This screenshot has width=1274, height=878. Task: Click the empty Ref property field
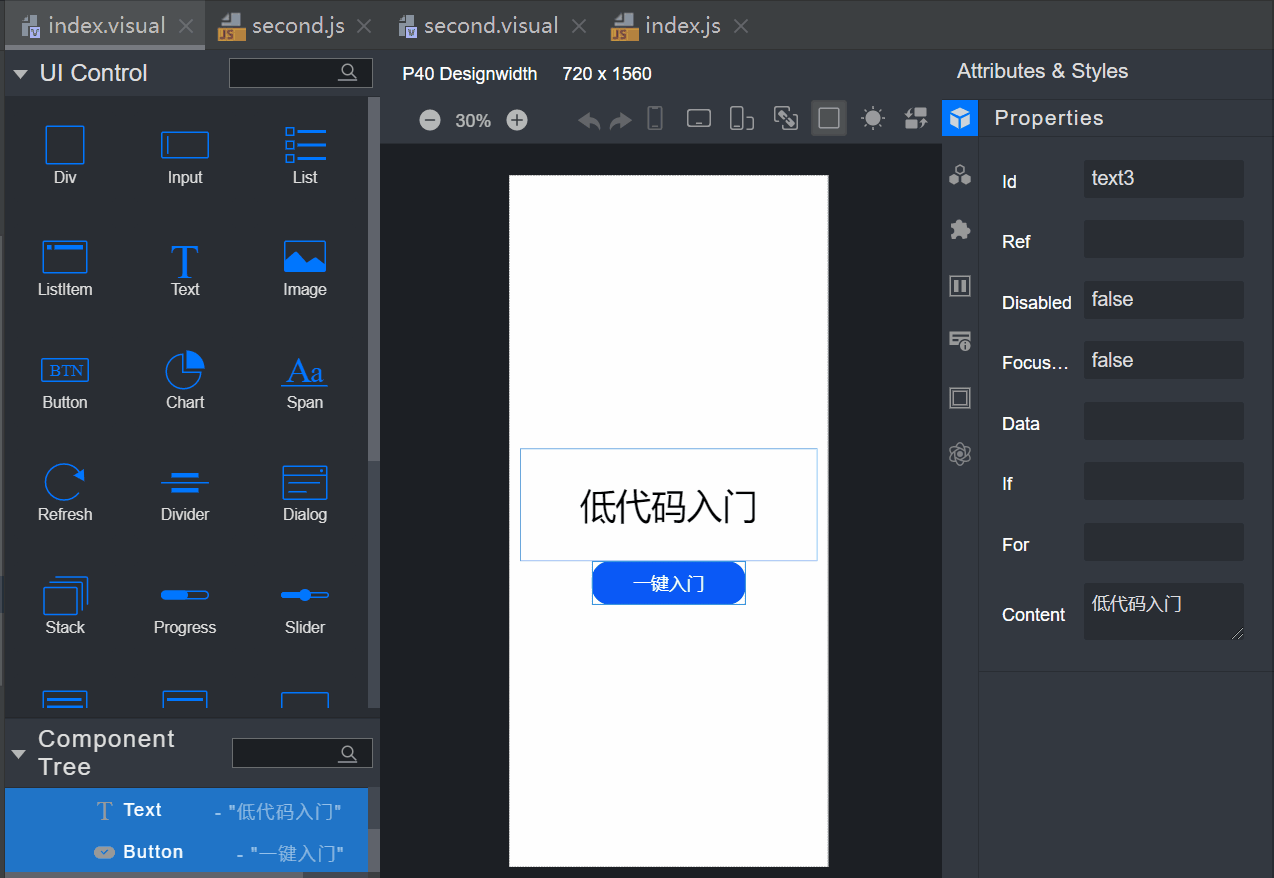tap(1164, 240)
